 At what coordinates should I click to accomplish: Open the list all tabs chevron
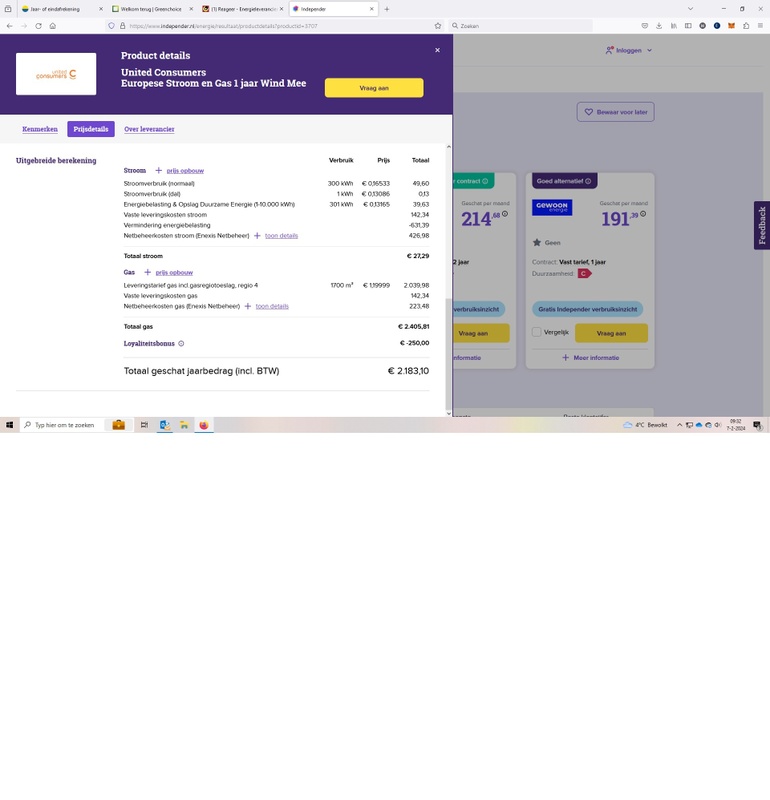(690, 9)
